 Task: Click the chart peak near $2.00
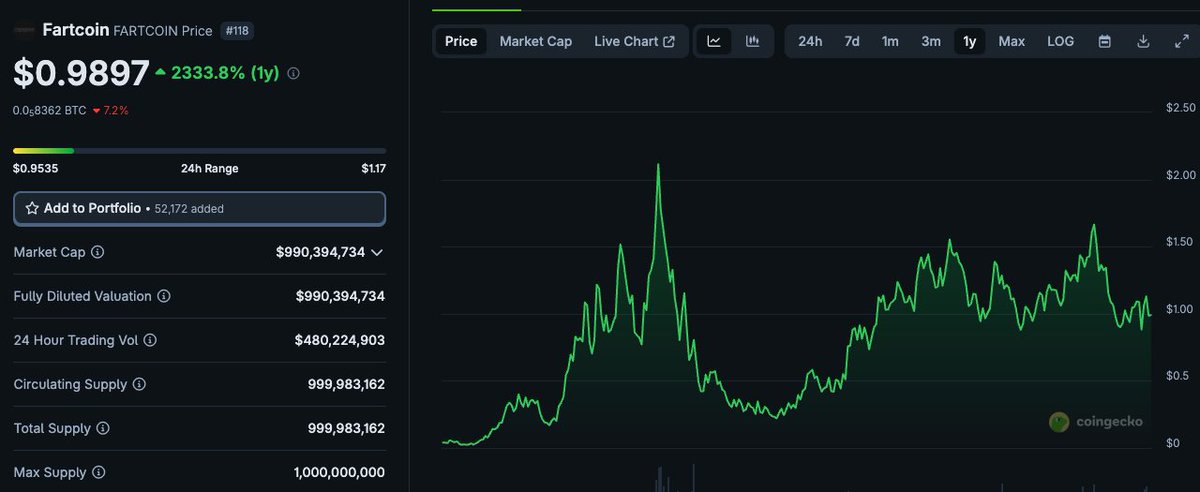pos(658,165)
